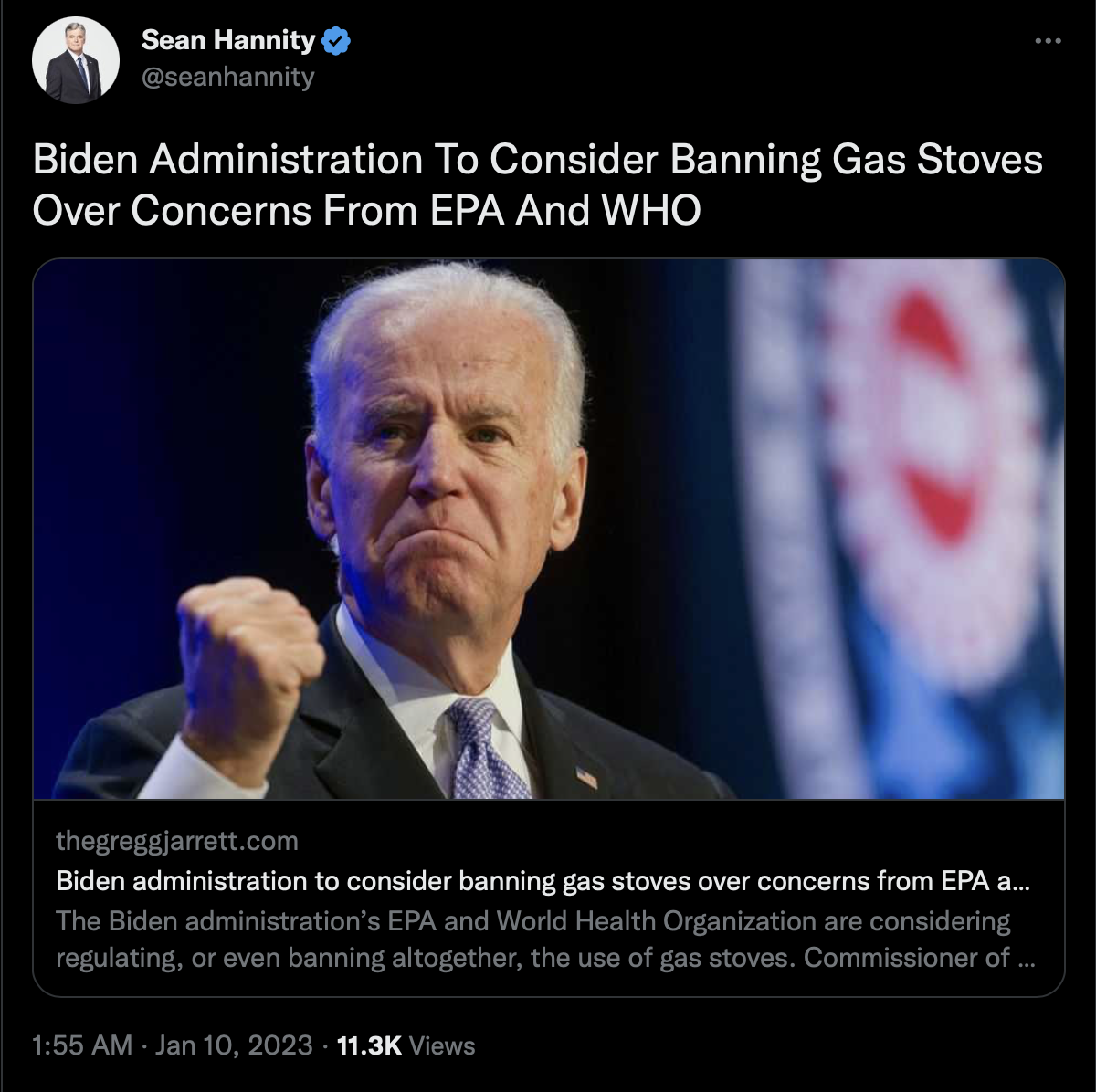This screenshot has width=1096, height=1092.
Task: Open the Jan 10, 2023 date link
Action: click(x=234, y=1045)
